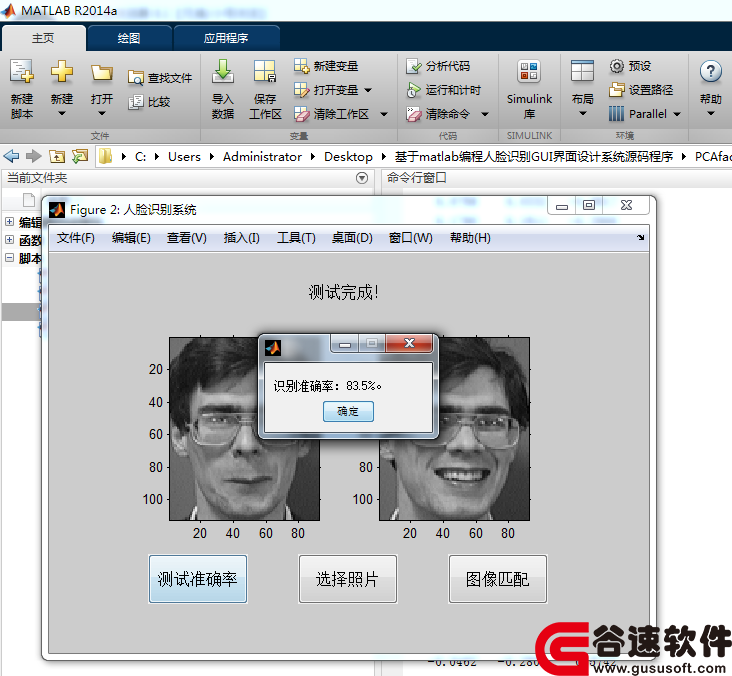Click 新建变量 (New Variable)
Screen dimensions: 732x676
[x=326, y=66]
